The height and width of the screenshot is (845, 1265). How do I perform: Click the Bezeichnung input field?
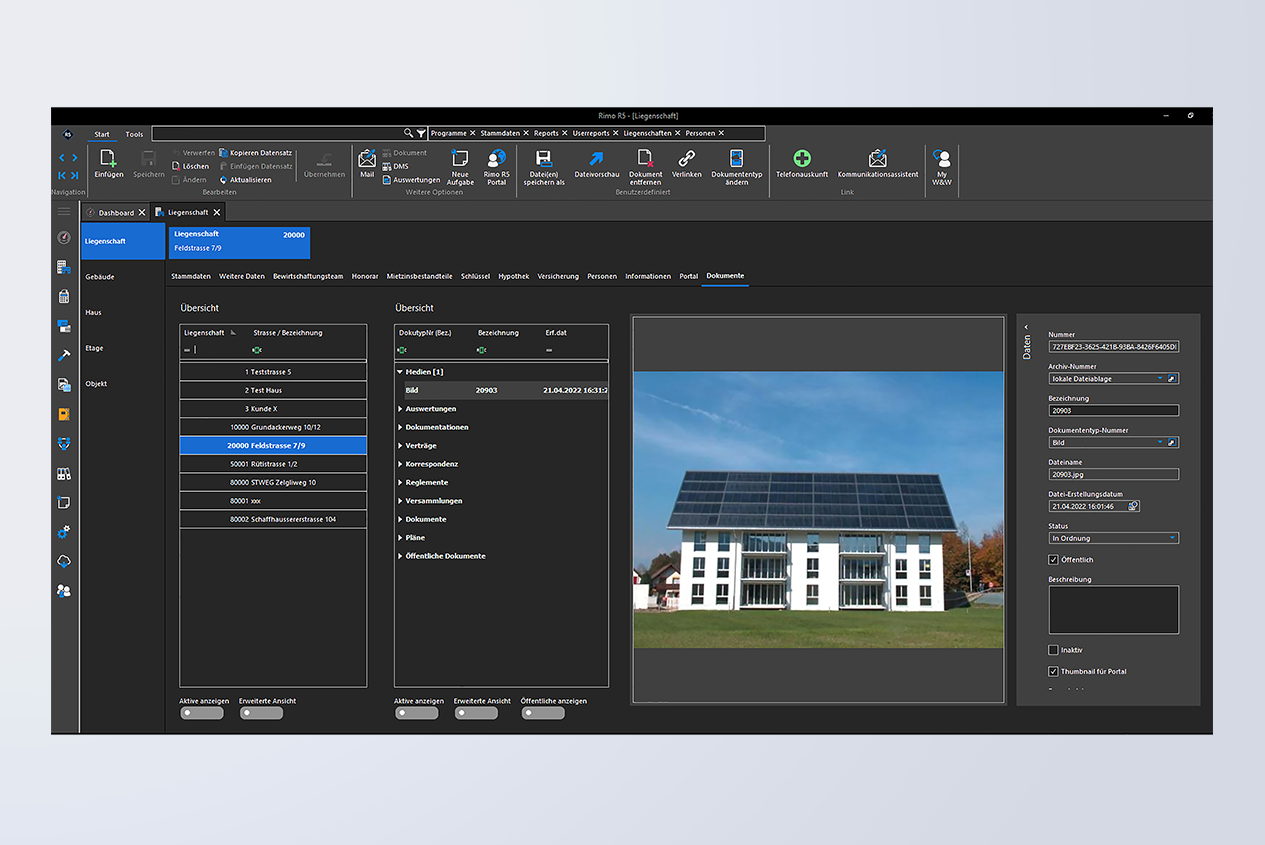coord(1113,410)
